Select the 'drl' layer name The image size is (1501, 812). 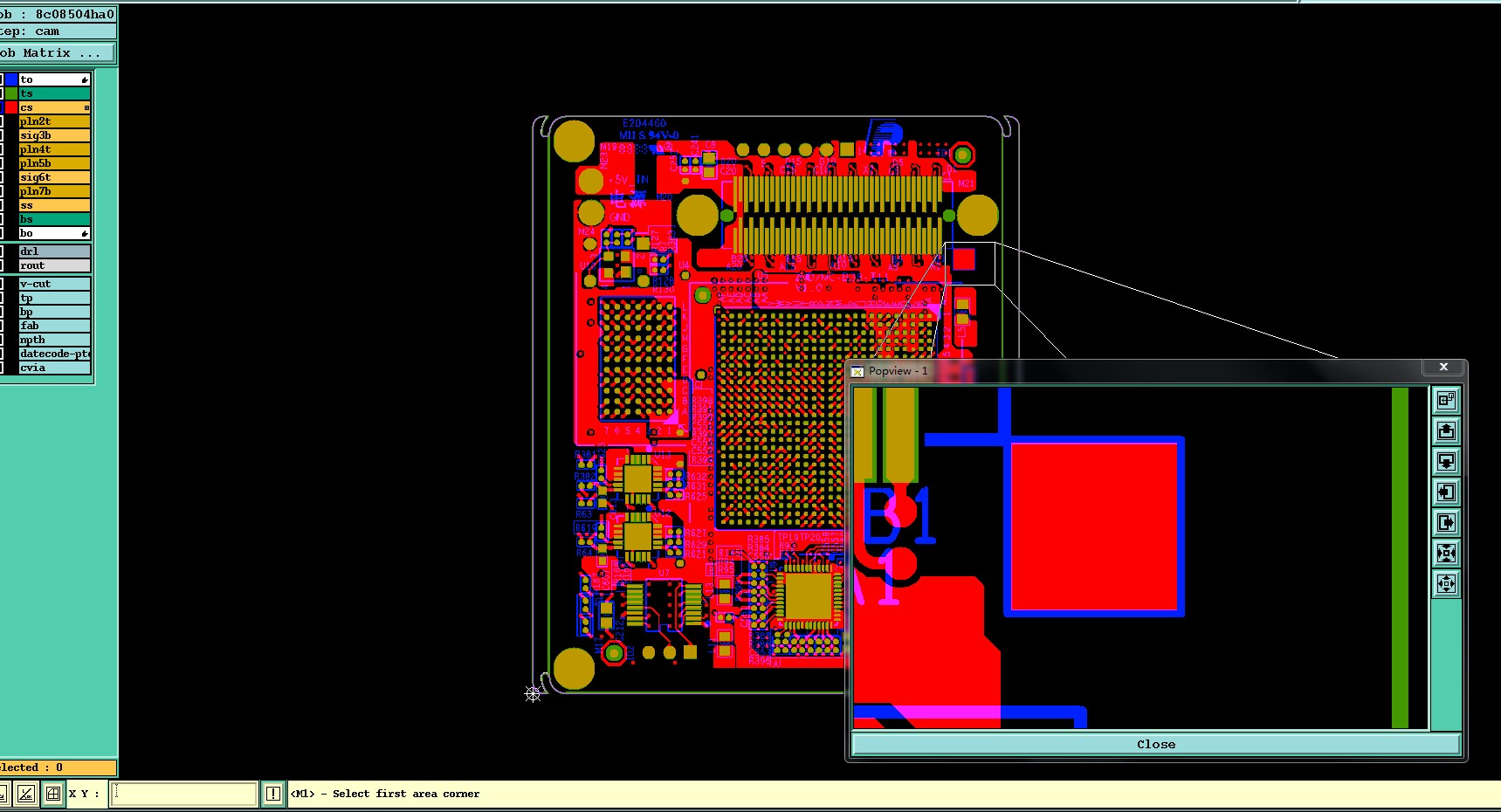pos(54,251)
